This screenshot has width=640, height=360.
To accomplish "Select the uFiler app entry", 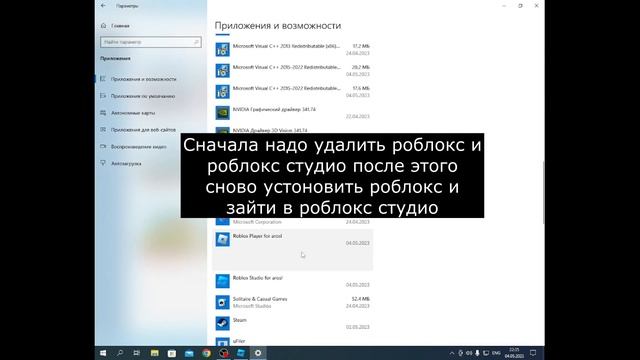I will coord(293,341).
